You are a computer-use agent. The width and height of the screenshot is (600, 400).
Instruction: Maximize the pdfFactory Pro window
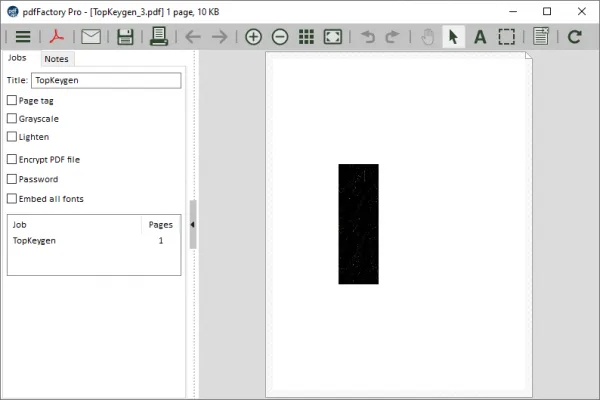point(547,11)
